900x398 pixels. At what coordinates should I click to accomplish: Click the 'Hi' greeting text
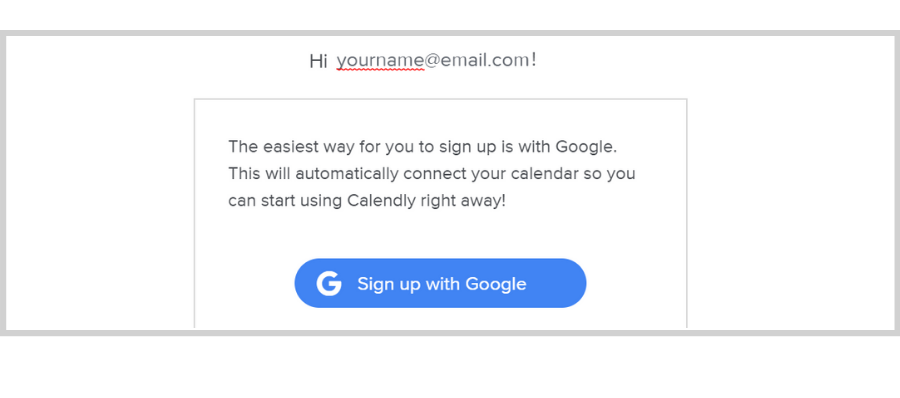click(318, 60)
